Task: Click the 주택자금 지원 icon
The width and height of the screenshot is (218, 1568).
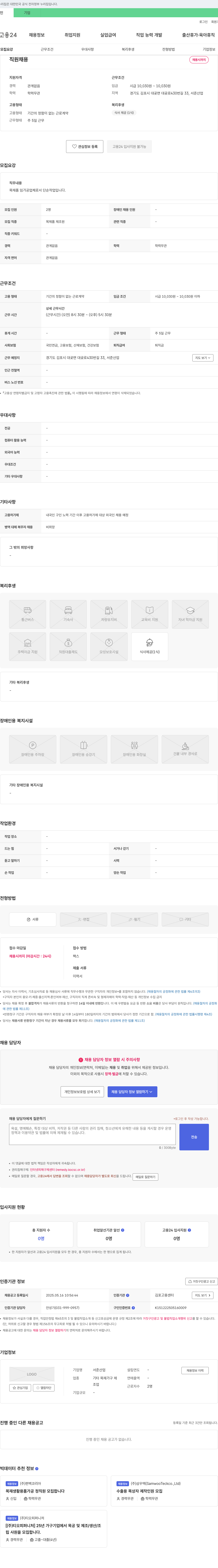Action: [x=27, y=646]
